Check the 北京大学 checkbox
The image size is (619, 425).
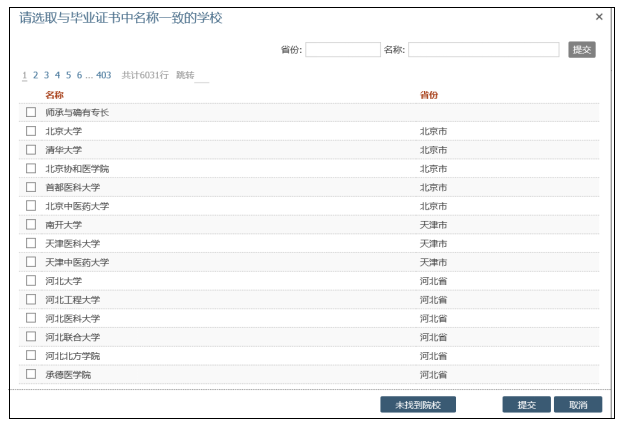click(x=31, y=131)
